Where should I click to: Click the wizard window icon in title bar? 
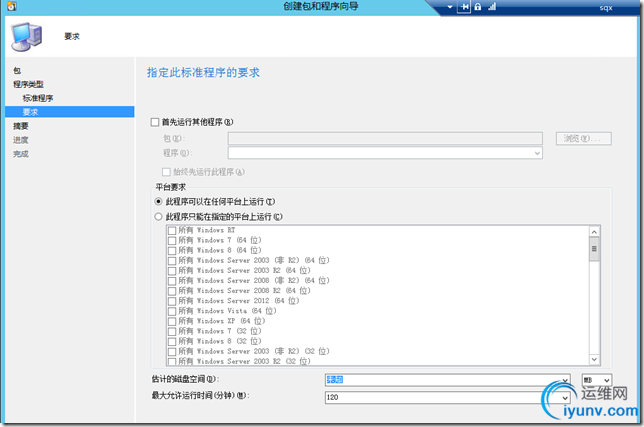[12, 7]
